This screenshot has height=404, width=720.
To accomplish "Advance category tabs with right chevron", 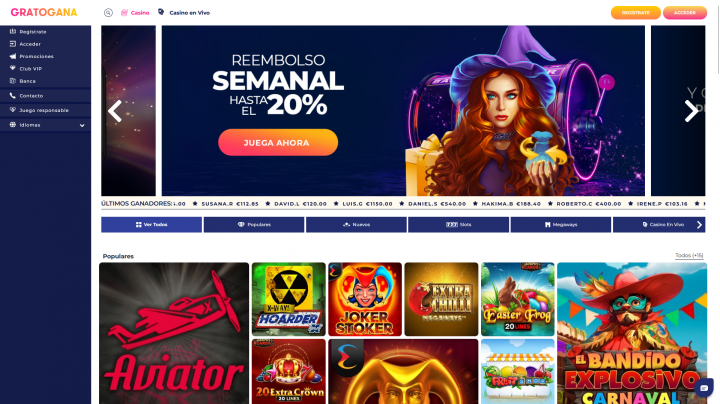I will coord(699,224).
